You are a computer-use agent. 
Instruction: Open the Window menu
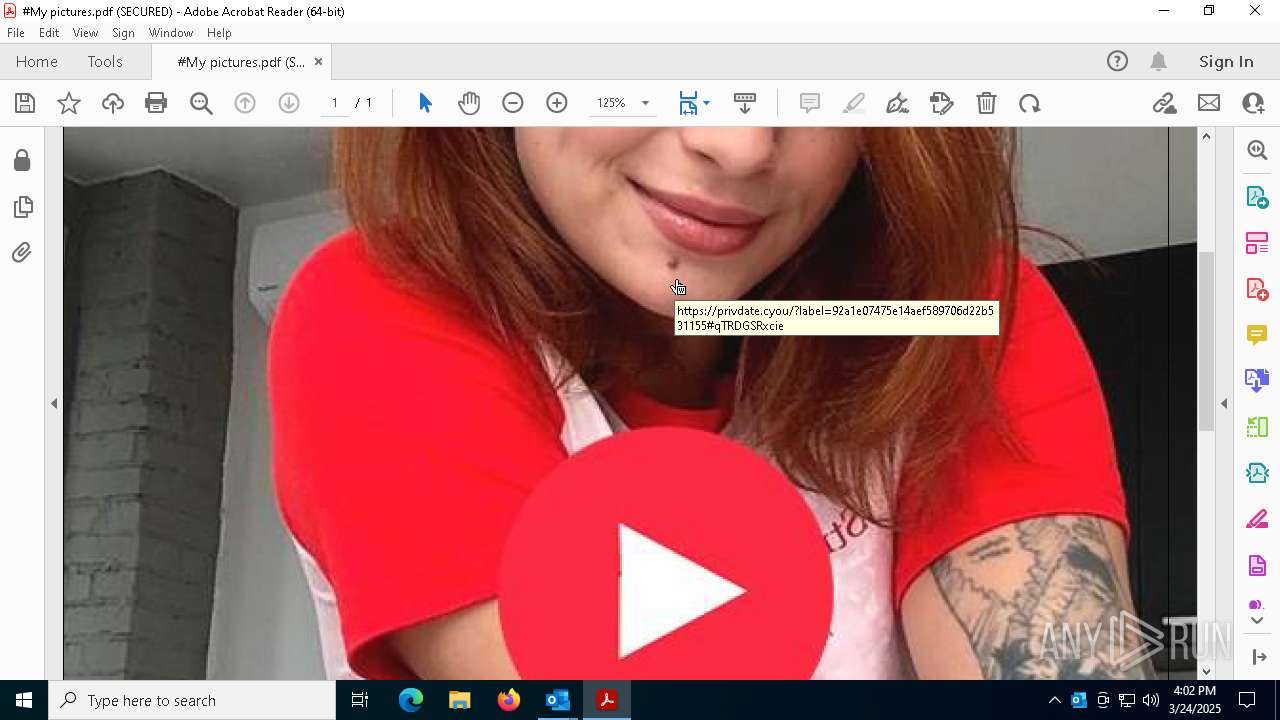(x=171, y=33)
